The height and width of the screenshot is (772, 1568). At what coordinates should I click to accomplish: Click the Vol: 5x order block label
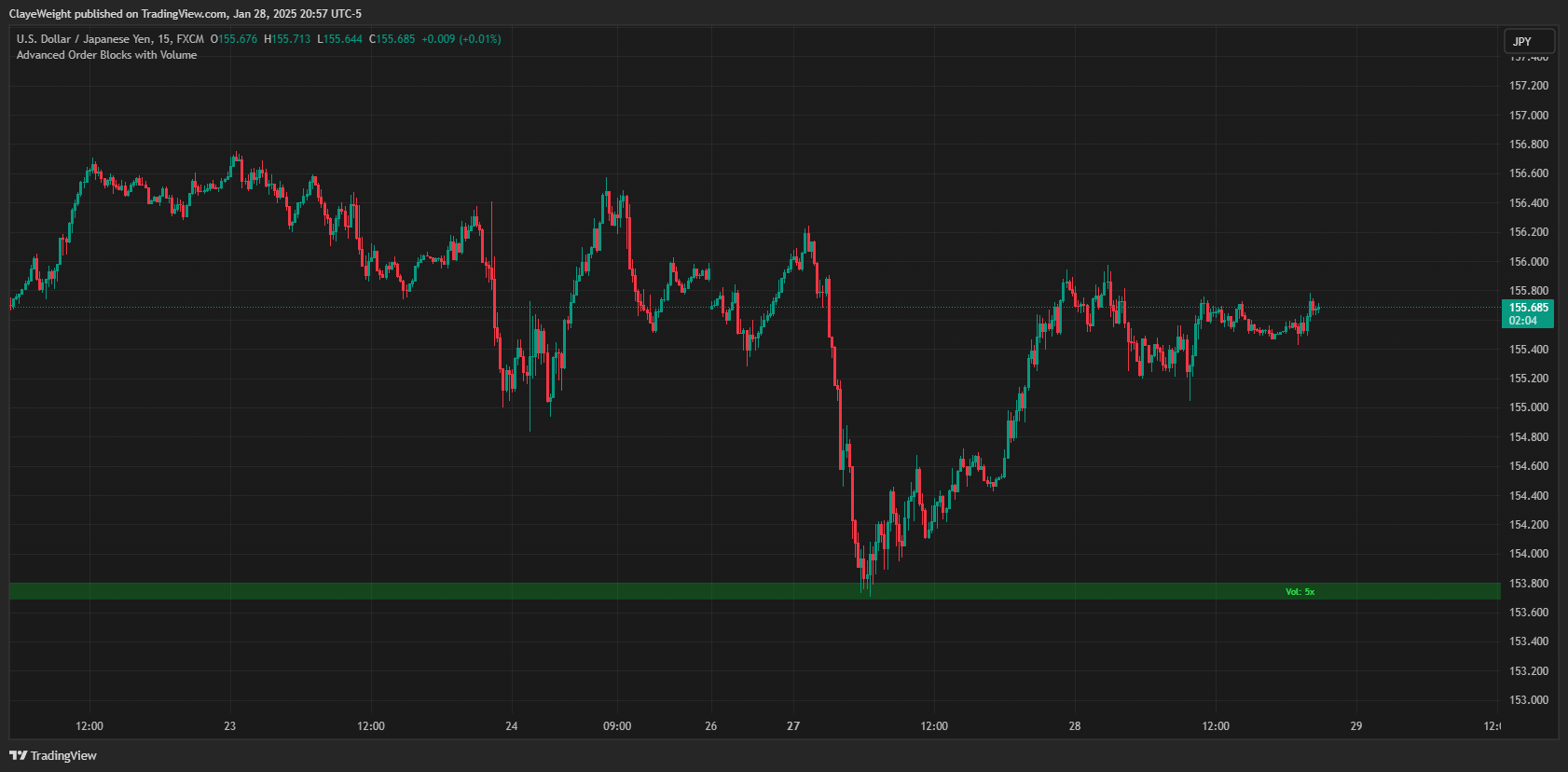point(1300,591)
